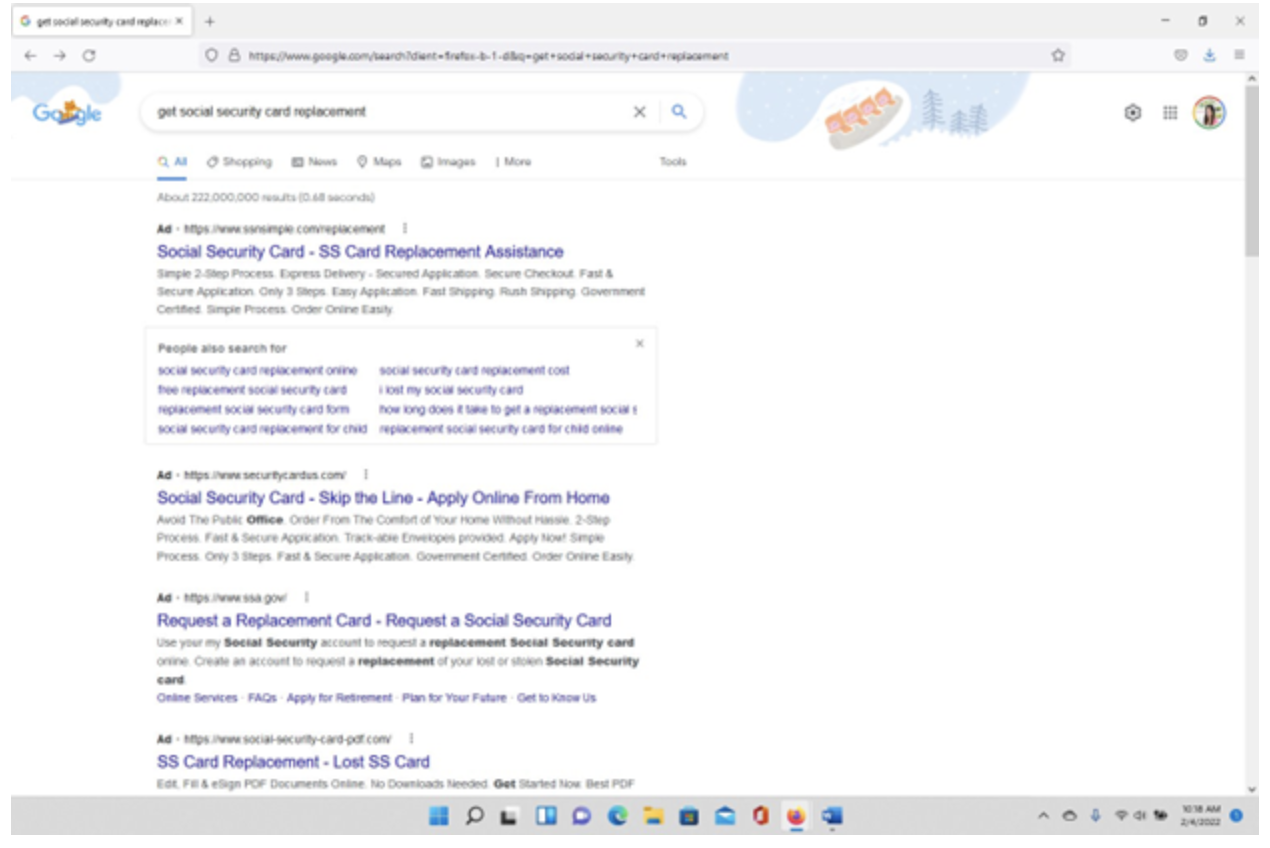Click 'replacement social security card for child online'
1270x848 pixels.
click(501, 429)
